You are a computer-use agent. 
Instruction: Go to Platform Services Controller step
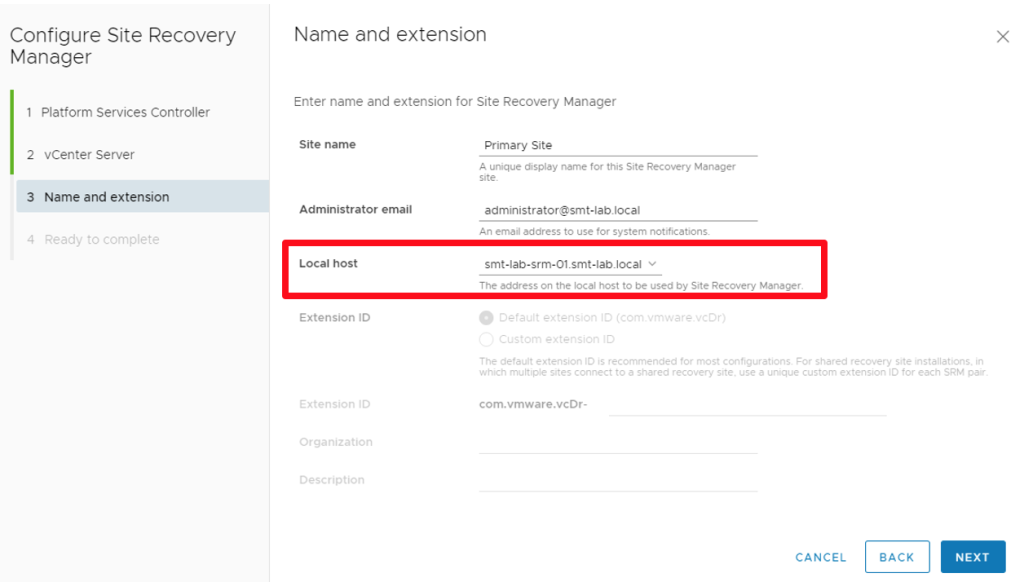pos(125,112)
